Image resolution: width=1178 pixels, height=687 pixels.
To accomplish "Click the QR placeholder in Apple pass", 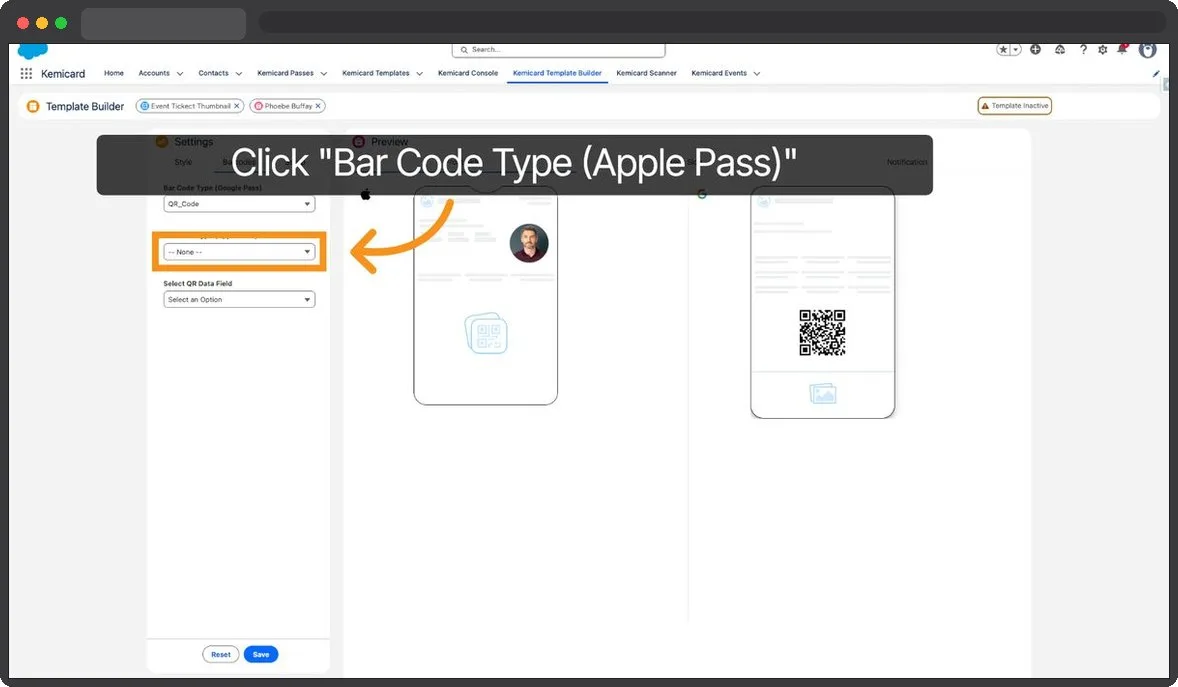I will pos(486,333).
